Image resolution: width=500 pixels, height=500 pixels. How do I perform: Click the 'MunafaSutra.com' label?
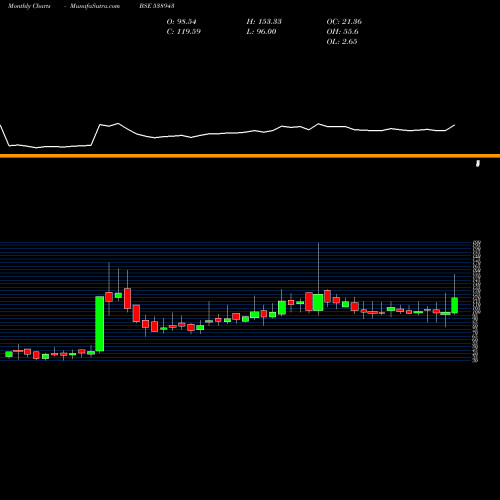95,6
